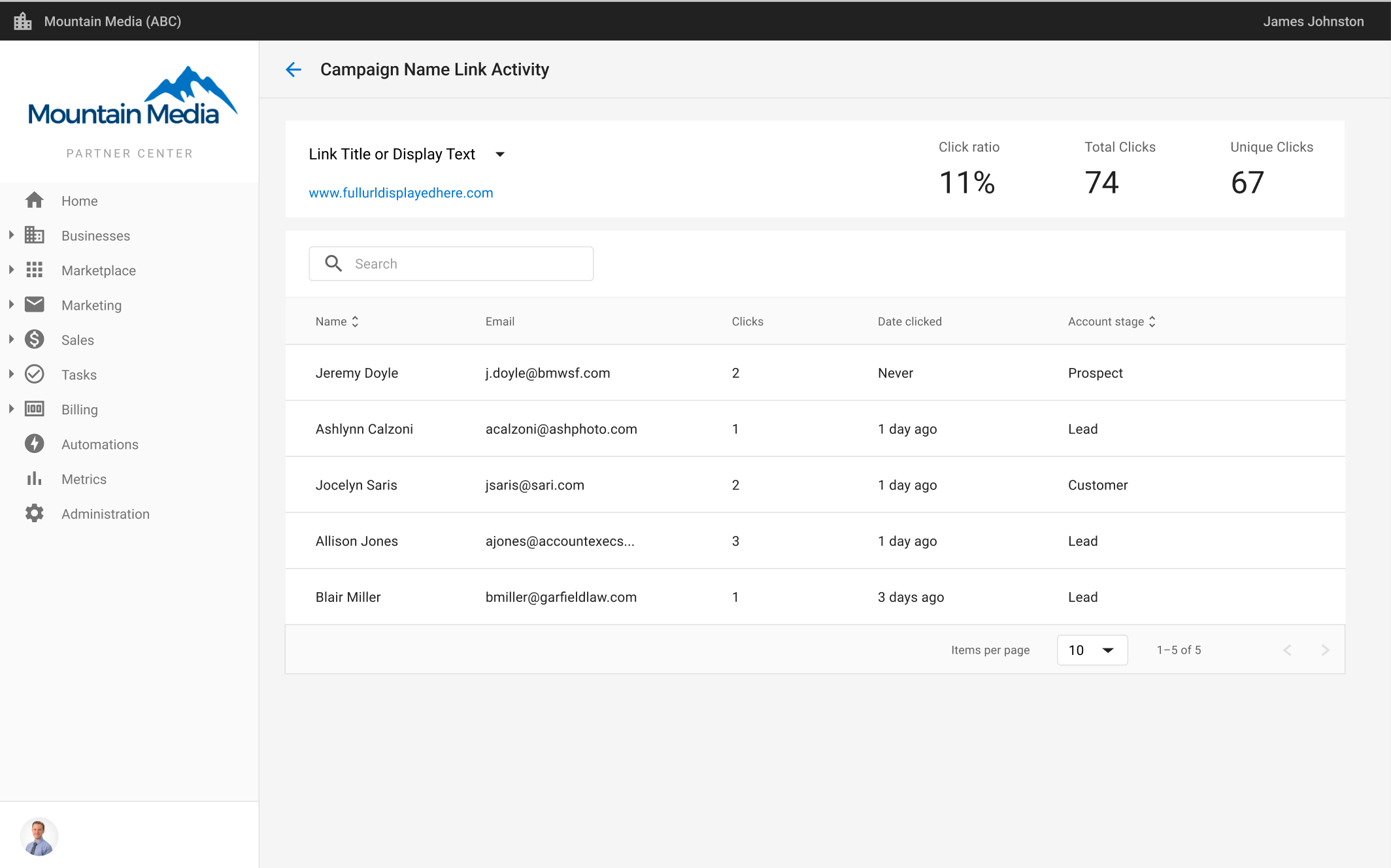Select Marketplace in the sidebar
1391x868 pixels.
[99, 271]
